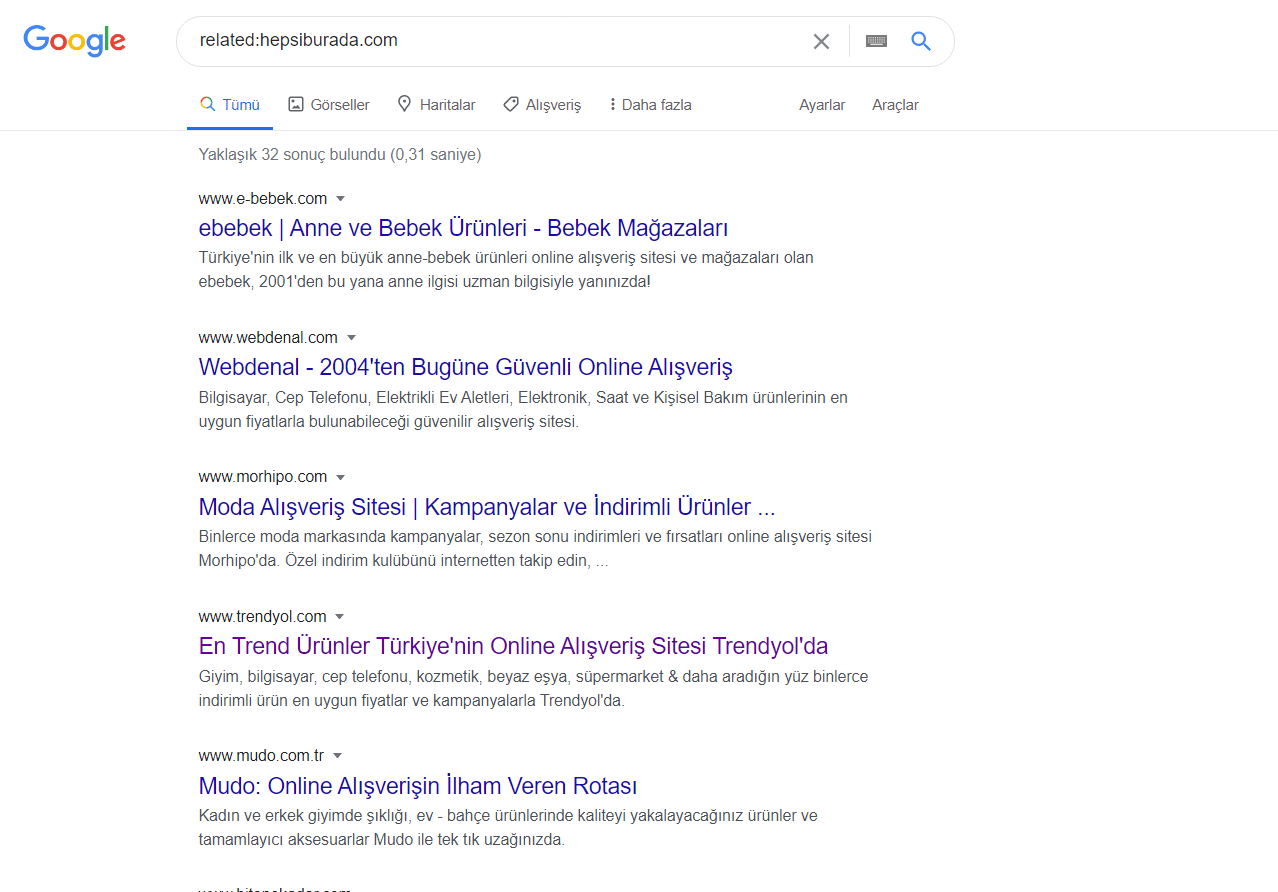
Task: Open the dropdown arrow beside www.trendyol.com
Action: tap(340, 616)
